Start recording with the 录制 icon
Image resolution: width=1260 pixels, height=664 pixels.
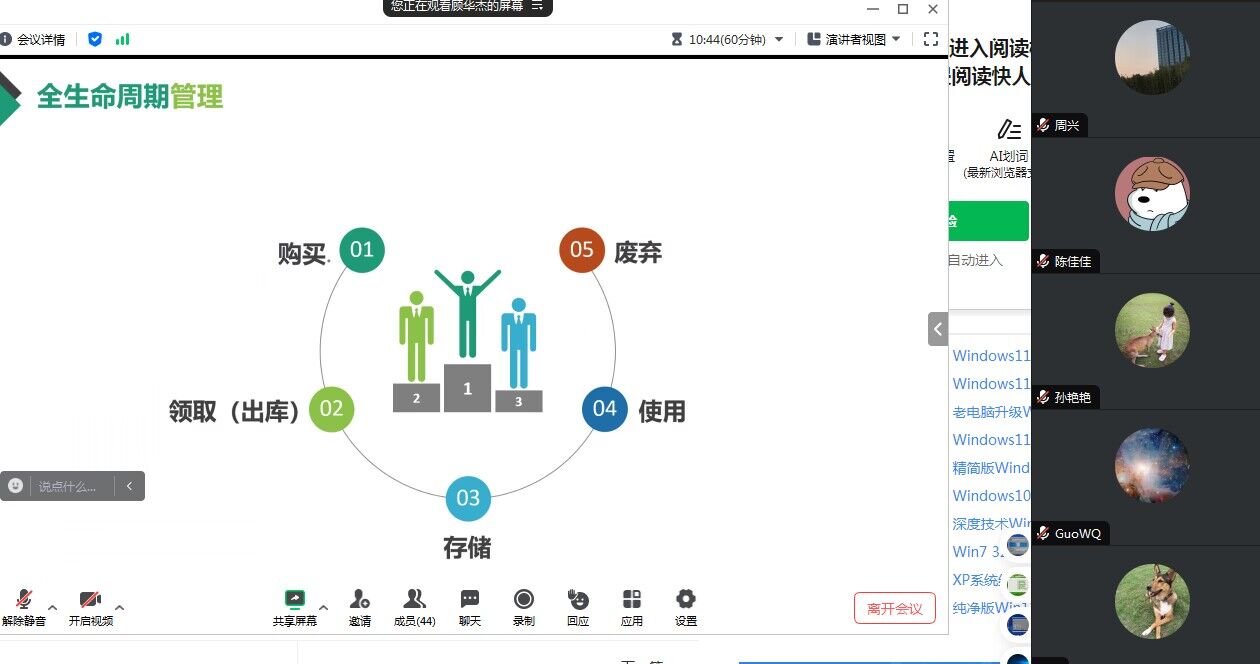(523, 600)
